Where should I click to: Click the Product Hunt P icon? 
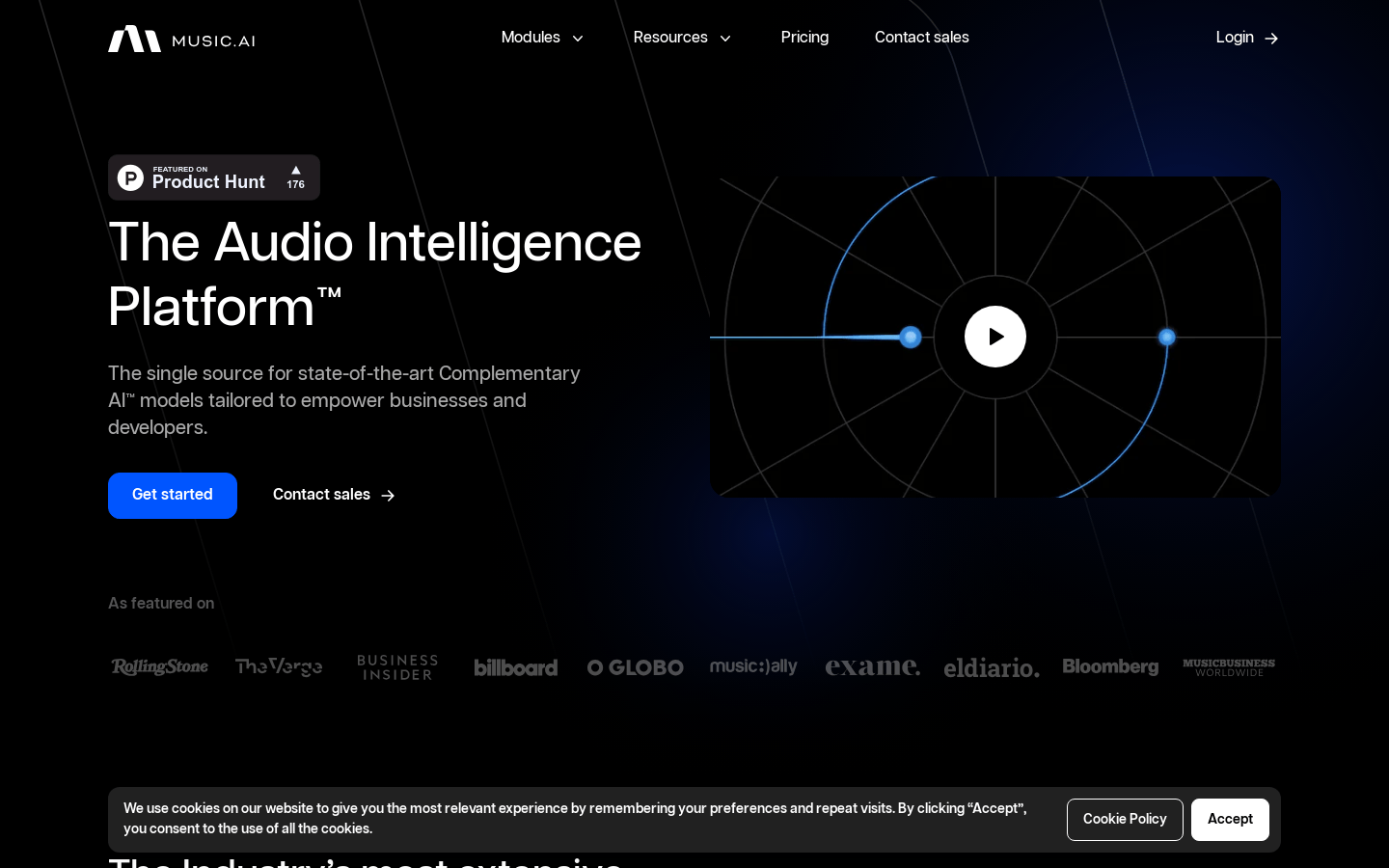tap(130, 177)
